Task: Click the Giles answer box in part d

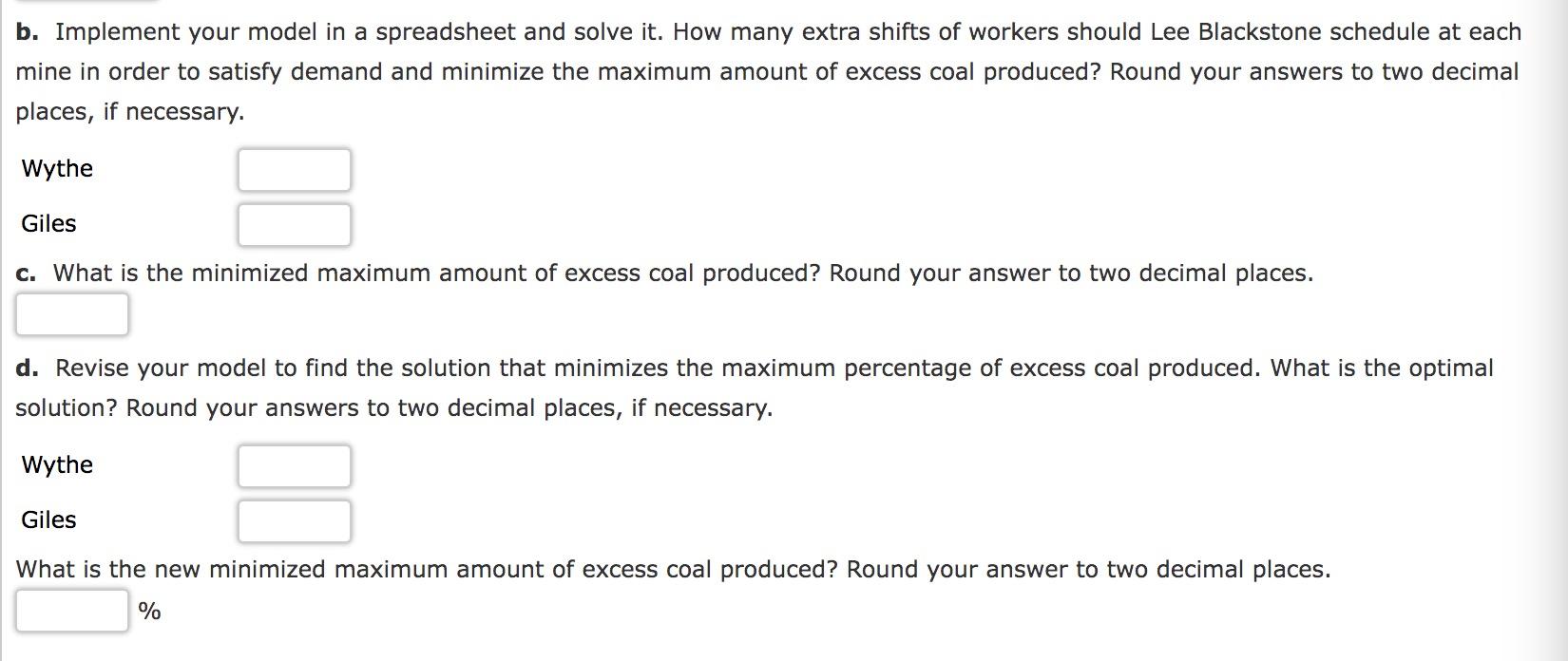Action: [295, 521]
